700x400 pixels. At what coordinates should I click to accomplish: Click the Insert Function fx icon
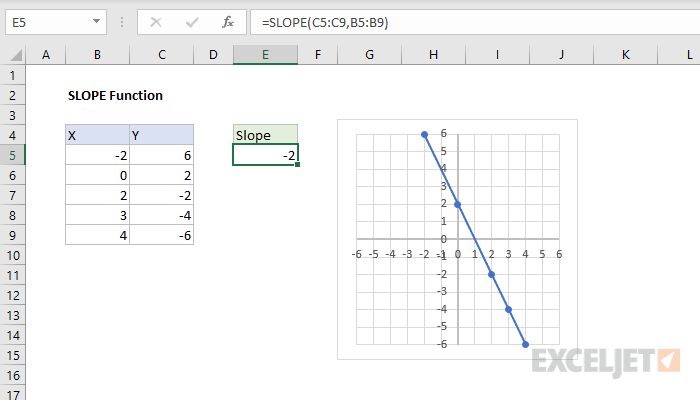click(228, 21)
